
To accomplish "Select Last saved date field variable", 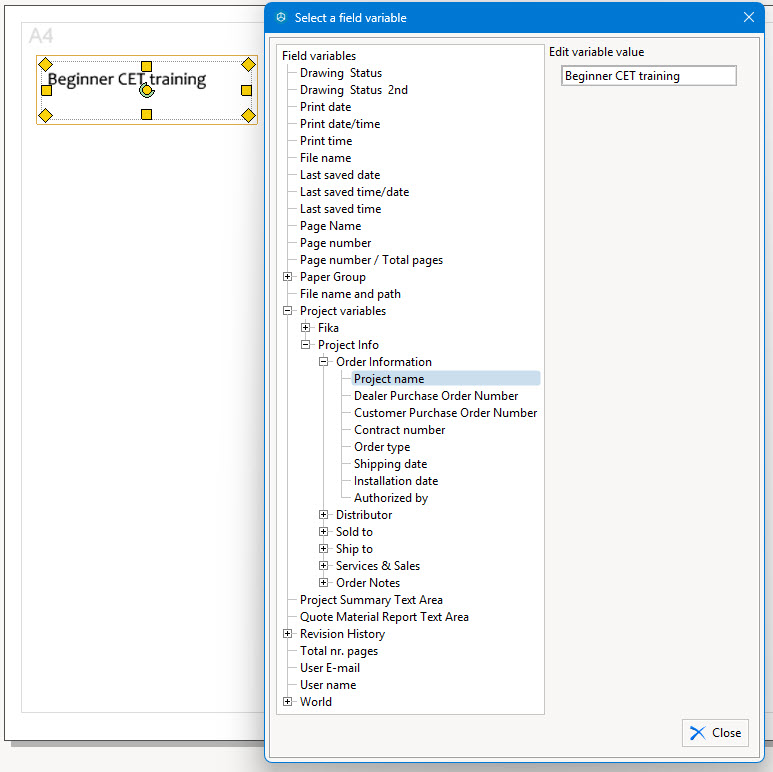I will [x=340, y=175].
